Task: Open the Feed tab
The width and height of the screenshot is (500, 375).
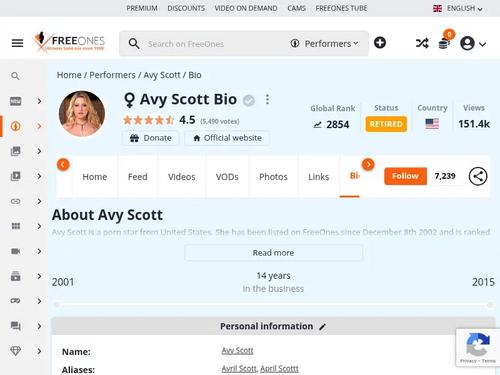Action: pyautogui.click(x=138, y=177)
